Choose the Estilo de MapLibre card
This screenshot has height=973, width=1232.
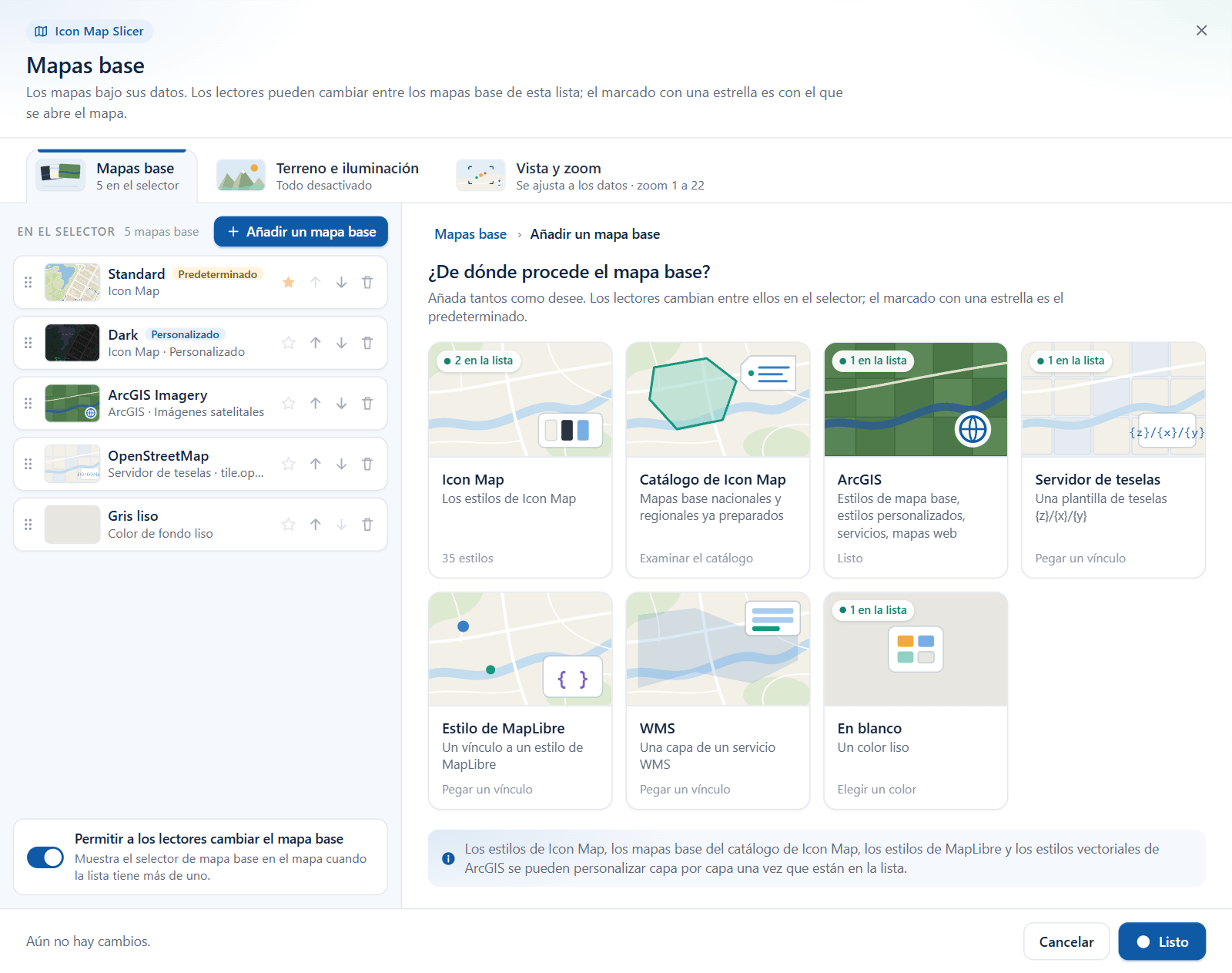521,700
